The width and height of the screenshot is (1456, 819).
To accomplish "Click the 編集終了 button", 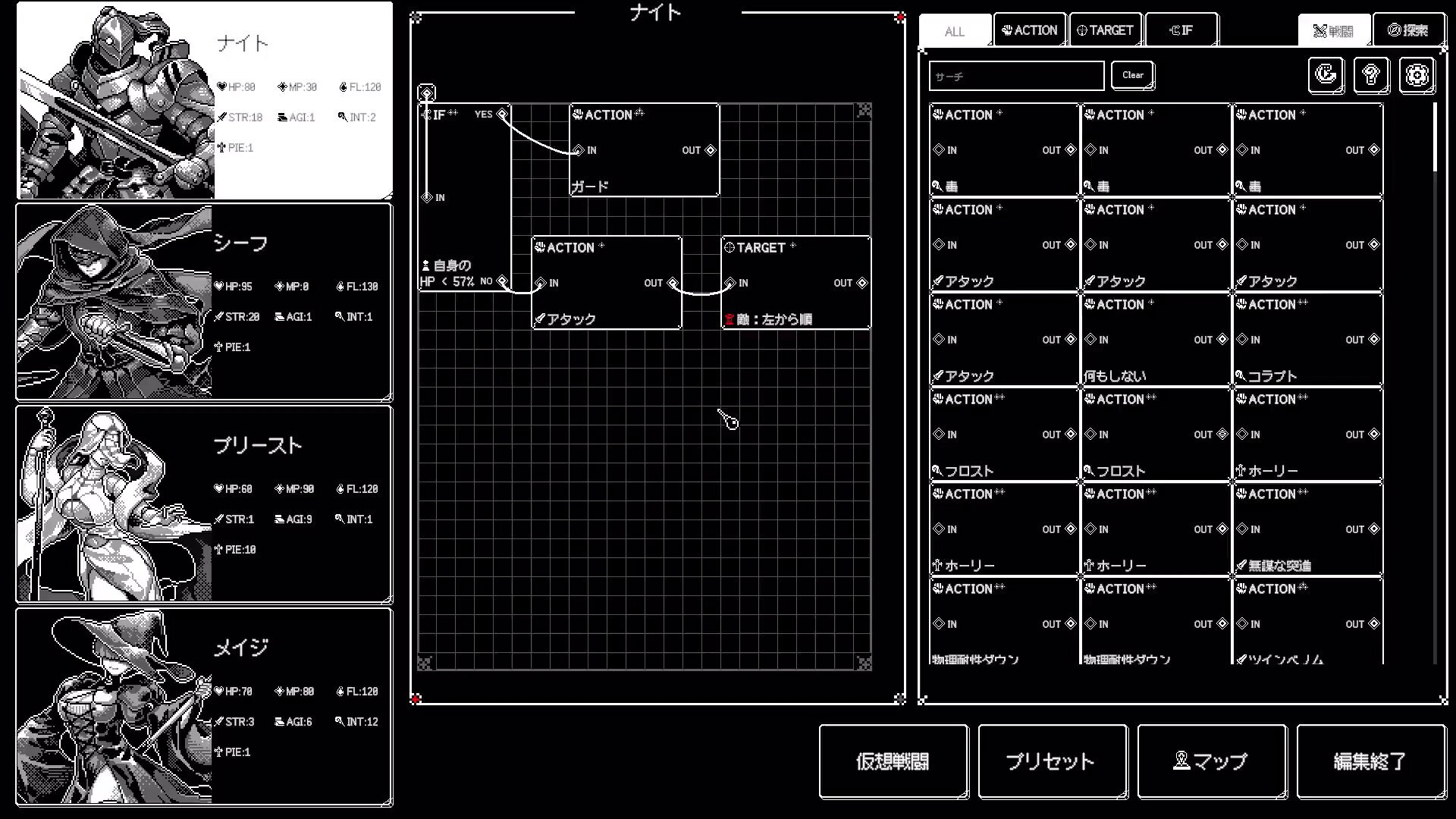I will (x=1370, y=761).
